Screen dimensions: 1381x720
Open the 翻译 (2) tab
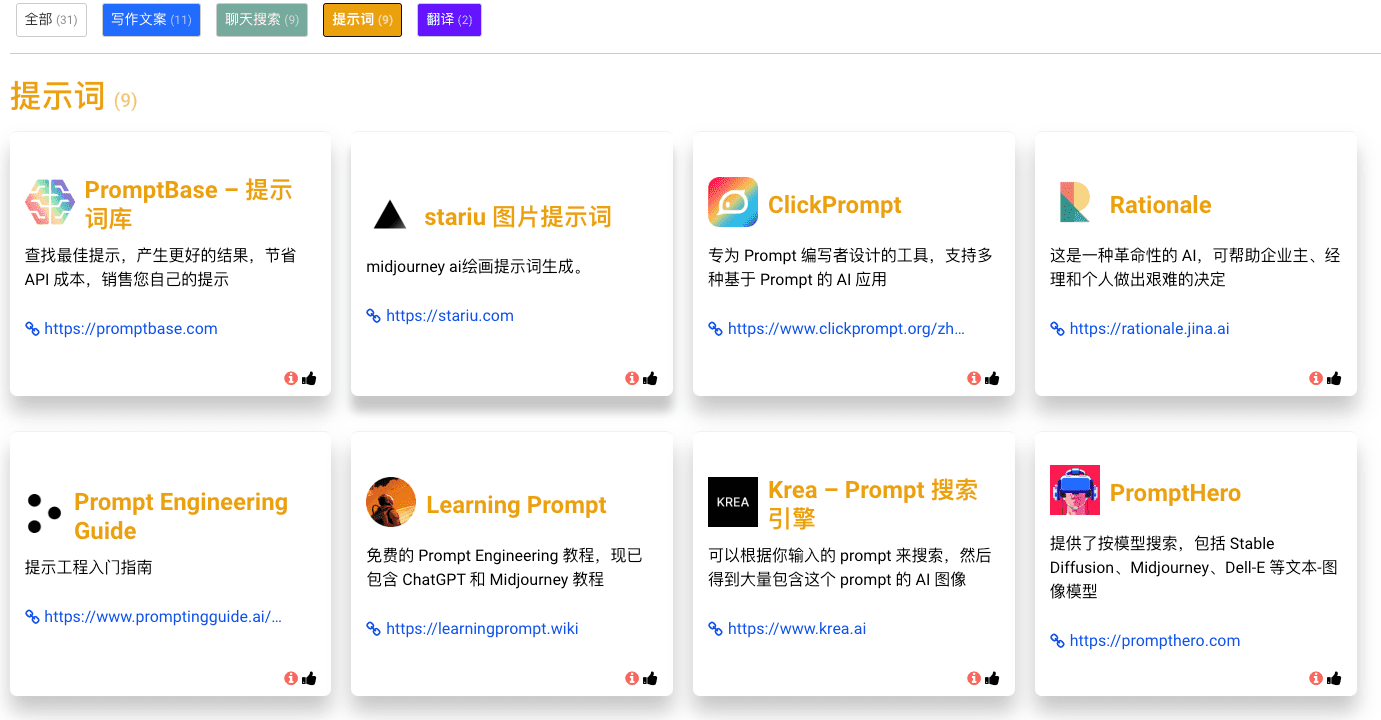[x=449, y=20]
